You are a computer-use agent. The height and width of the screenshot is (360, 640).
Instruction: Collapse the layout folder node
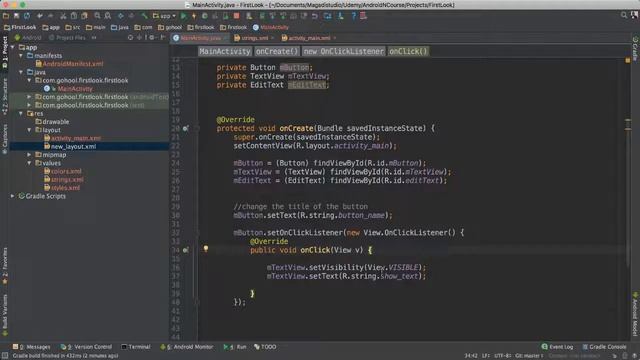[x=29, y=130]
